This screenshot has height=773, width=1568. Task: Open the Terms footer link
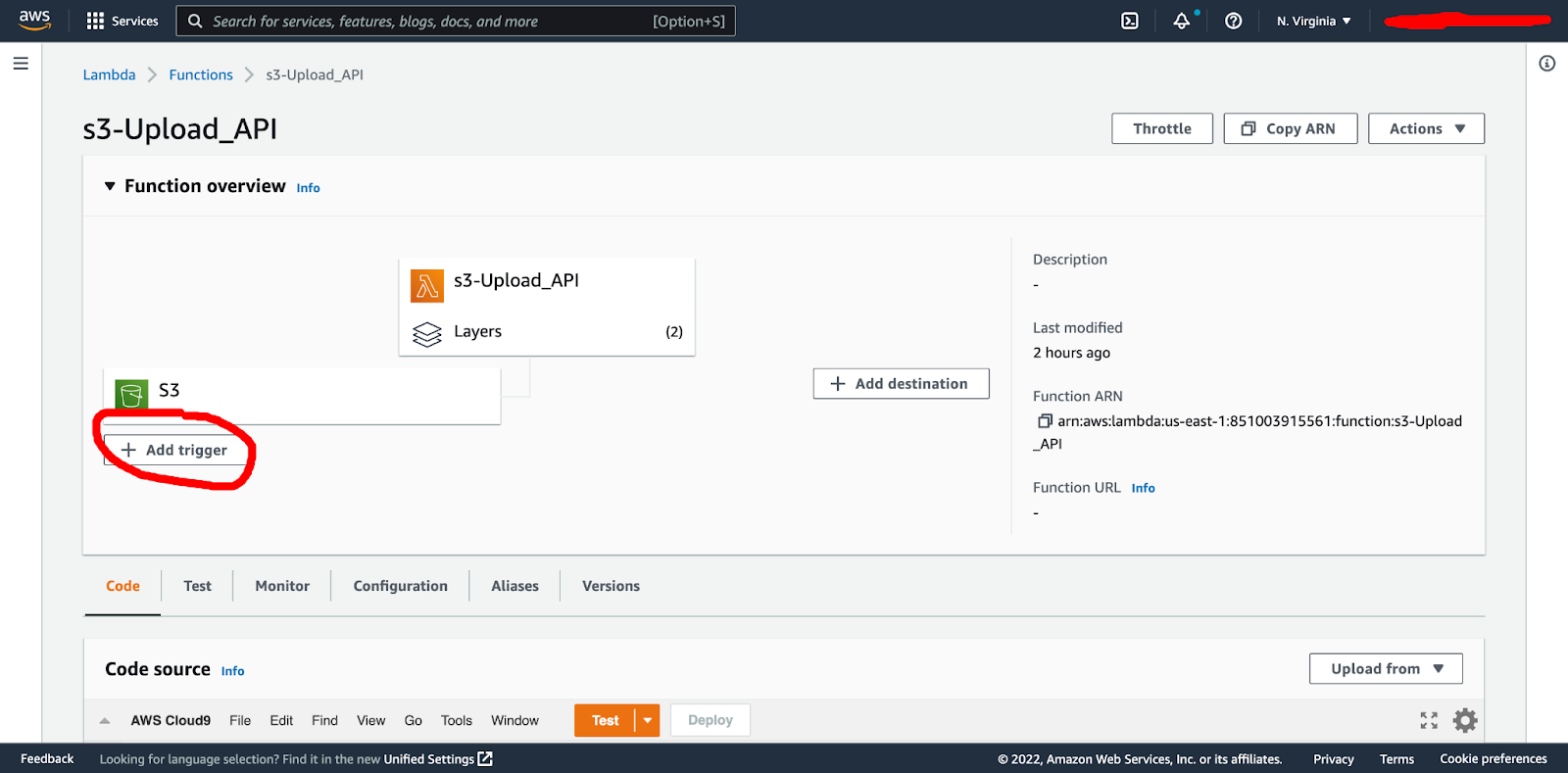[1396, 759]
